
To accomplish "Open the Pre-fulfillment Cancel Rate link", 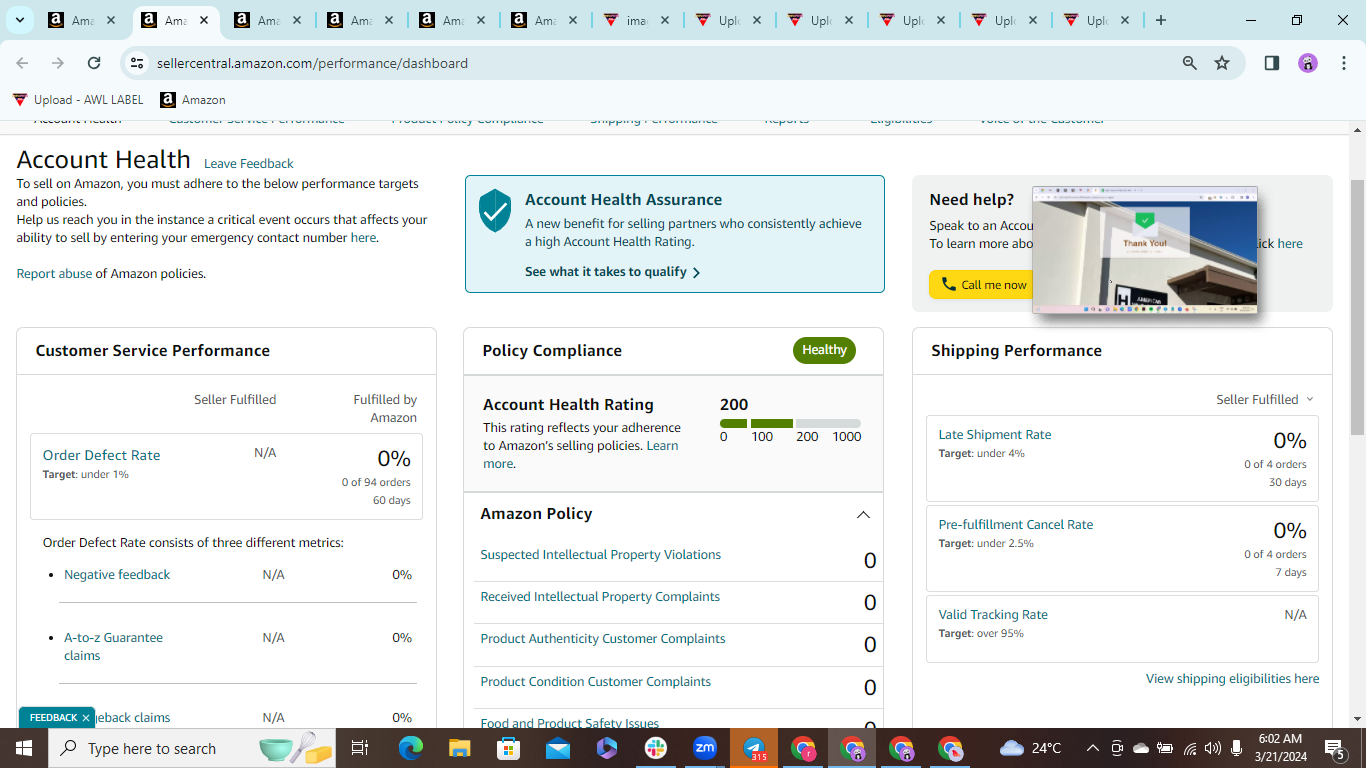I will tap(1015, 524).
